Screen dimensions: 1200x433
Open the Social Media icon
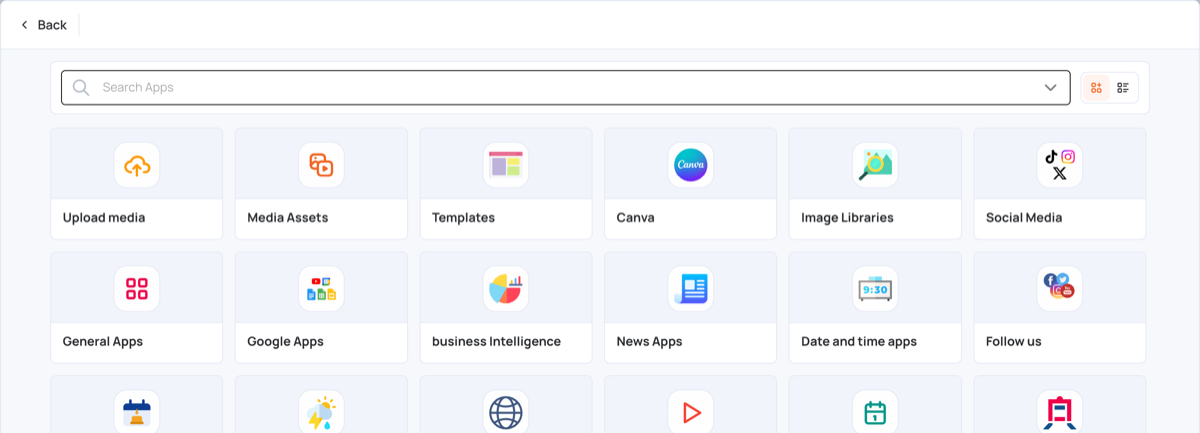(1060, 165)
